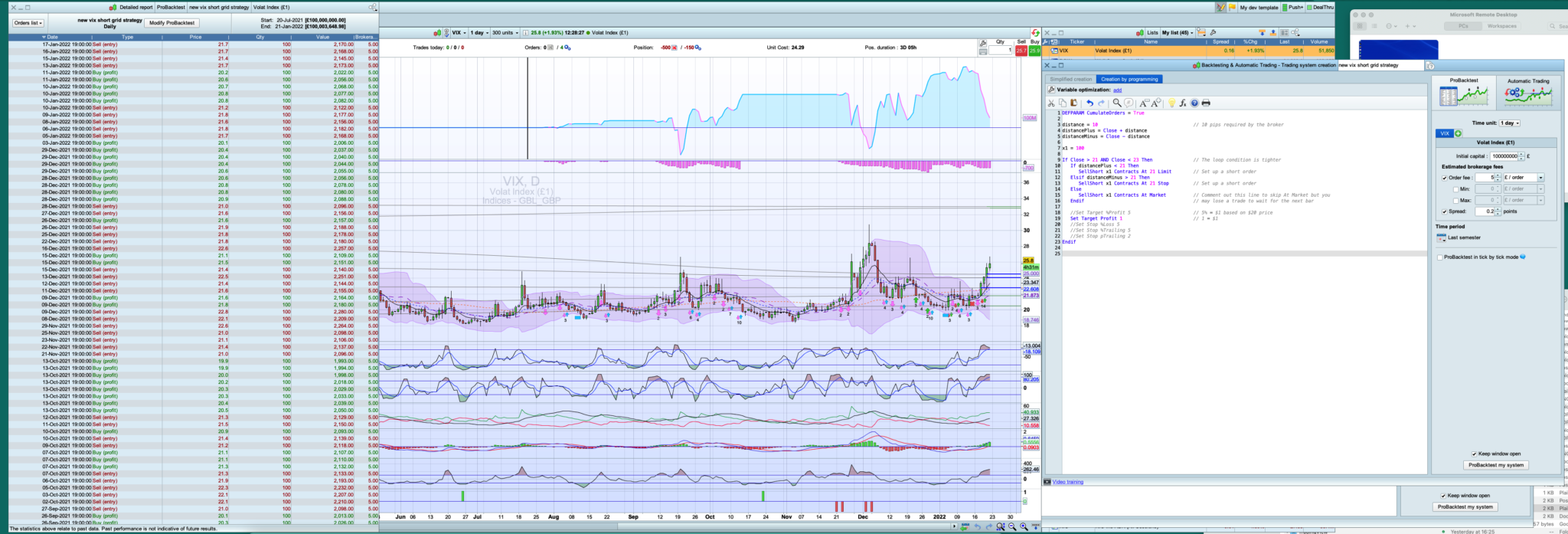Open the Time unit 1 day dropdown
Viewport: 1568px width, 534px height.
(x=1510, y=123)
